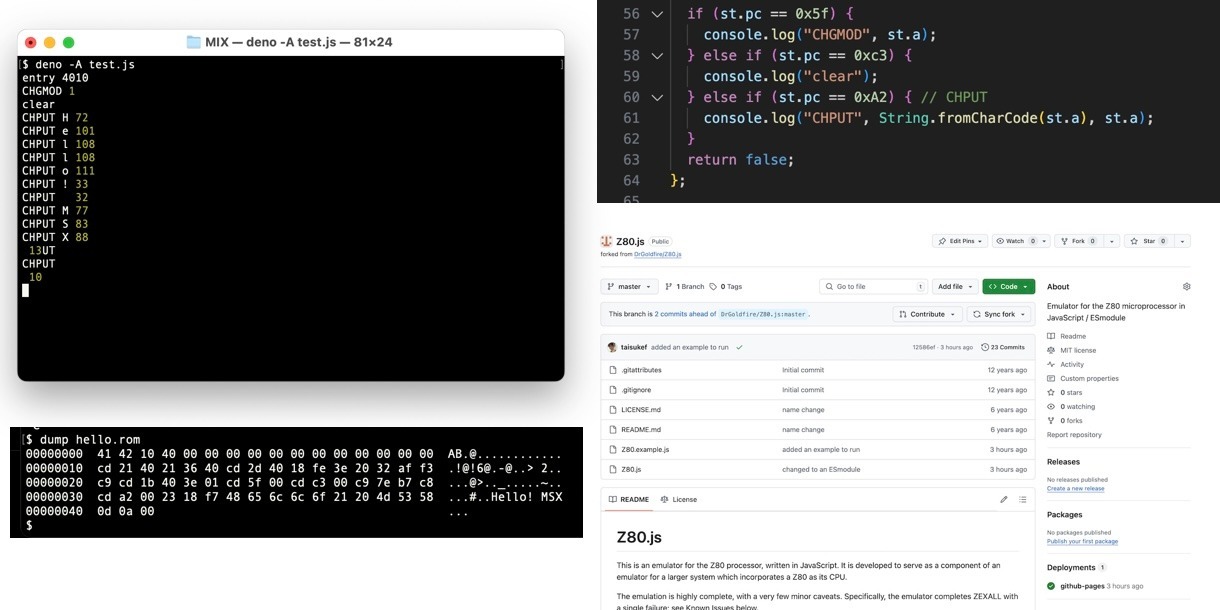The height and width of the screenshot is (610, 1220).
Task: Click the history clock icon beside 23 Commits
Action: [x=985, y=347]
